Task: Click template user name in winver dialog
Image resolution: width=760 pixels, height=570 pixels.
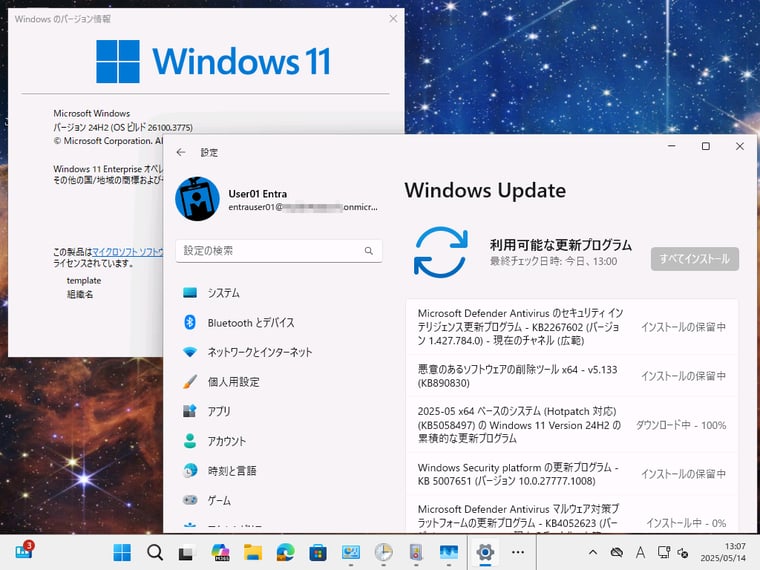Action: coord(84,281)
